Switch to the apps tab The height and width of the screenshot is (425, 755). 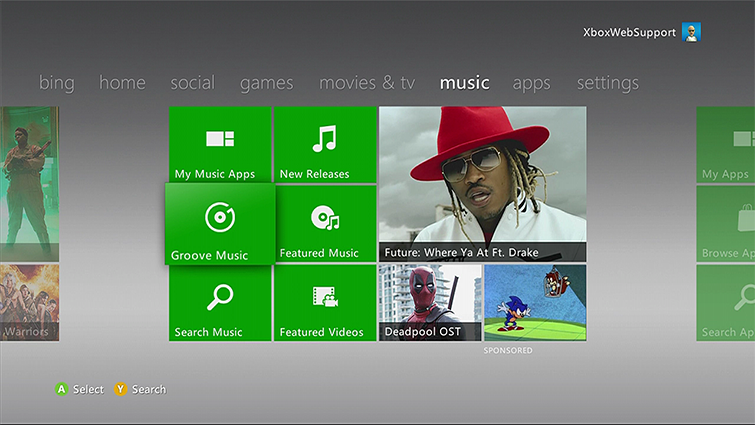pyautogui.click(x=532, y=83)
